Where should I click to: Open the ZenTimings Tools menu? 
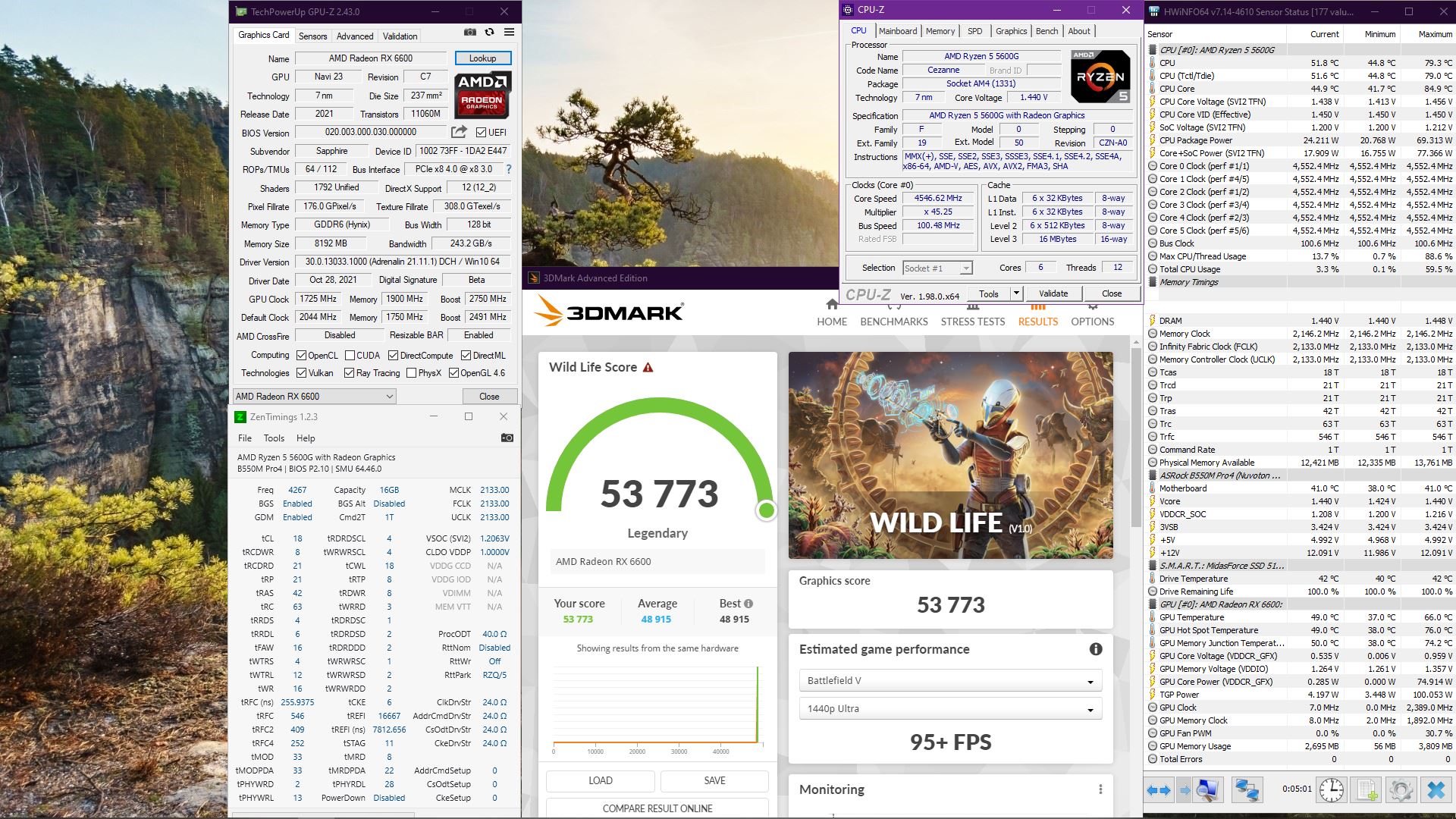pos(274,438)
